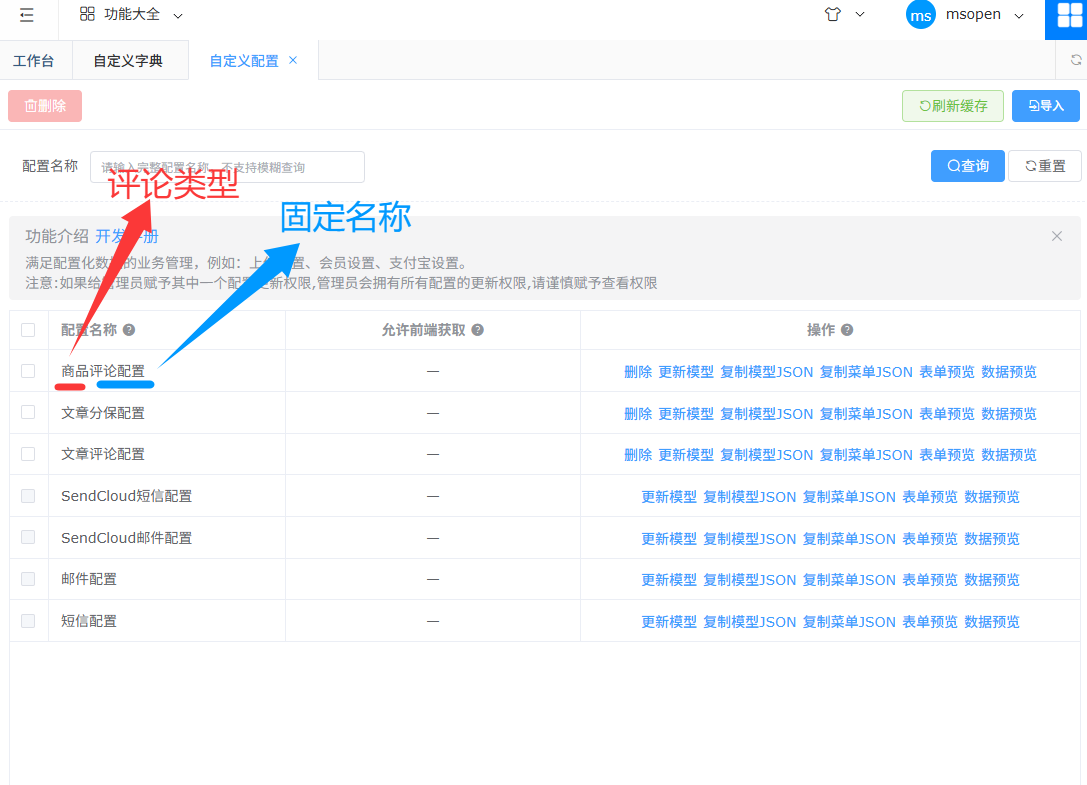This screenshot has width=1087, height=785.
Task: Click the refresh icon on the tab bar
Action: pos(1075,60)
